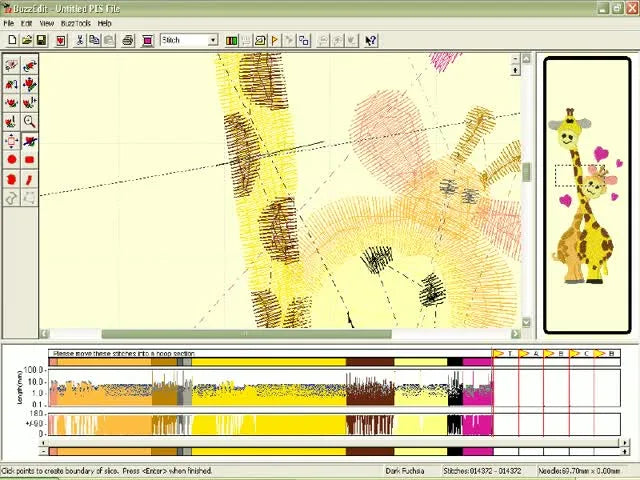Open a file with the folder icon

(26, 40)
